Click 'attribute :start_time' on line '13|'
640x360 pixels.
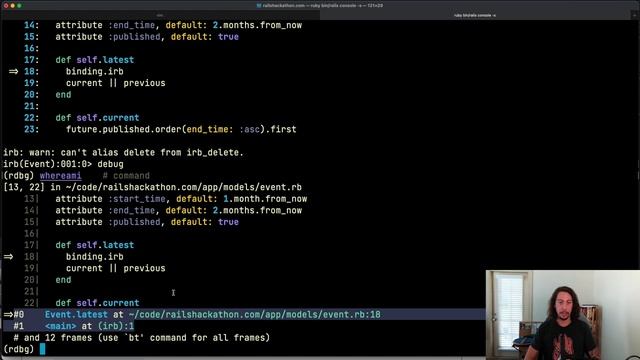click(x=111, y=199)
